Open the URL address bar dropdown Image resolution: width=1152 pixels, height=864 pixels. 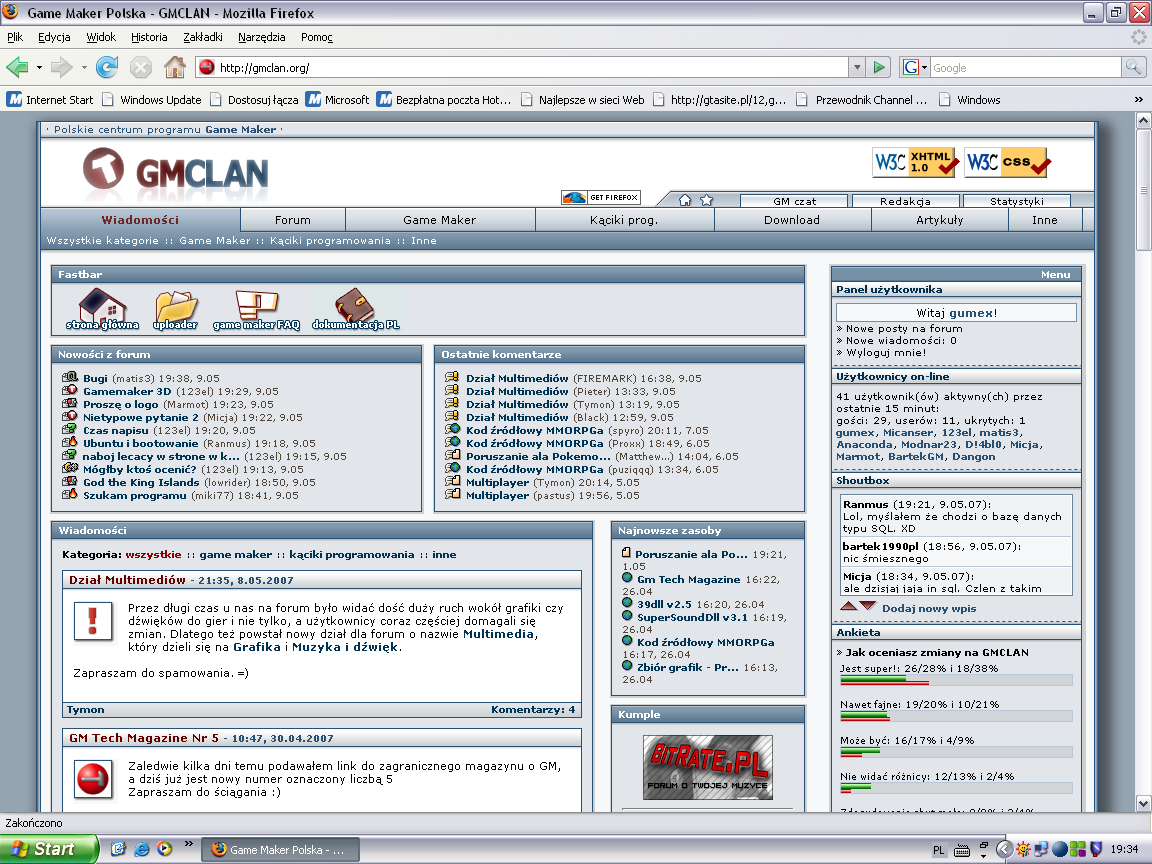[856, 67]
